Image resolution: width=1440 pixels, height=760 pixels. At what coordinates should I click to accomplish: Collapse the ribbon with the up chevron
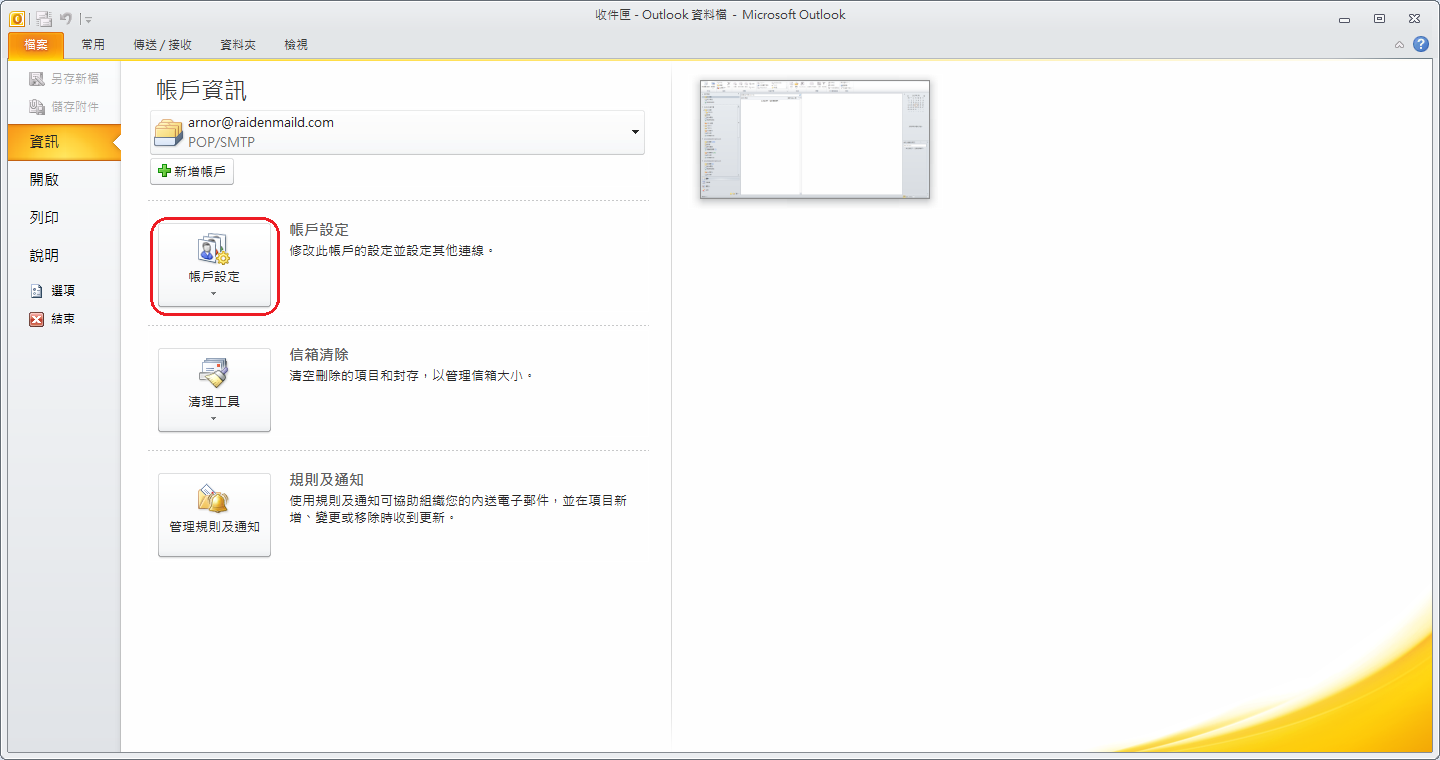(1399, 44)
